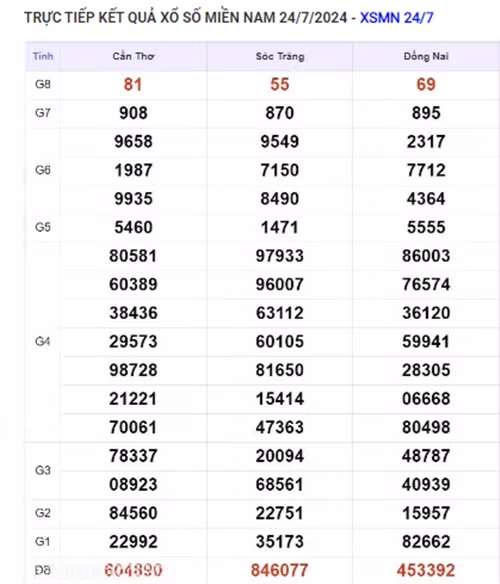Select the Đồng Nai column header
500x584 pixels.
pyautogui.click(x=426, y=56)
